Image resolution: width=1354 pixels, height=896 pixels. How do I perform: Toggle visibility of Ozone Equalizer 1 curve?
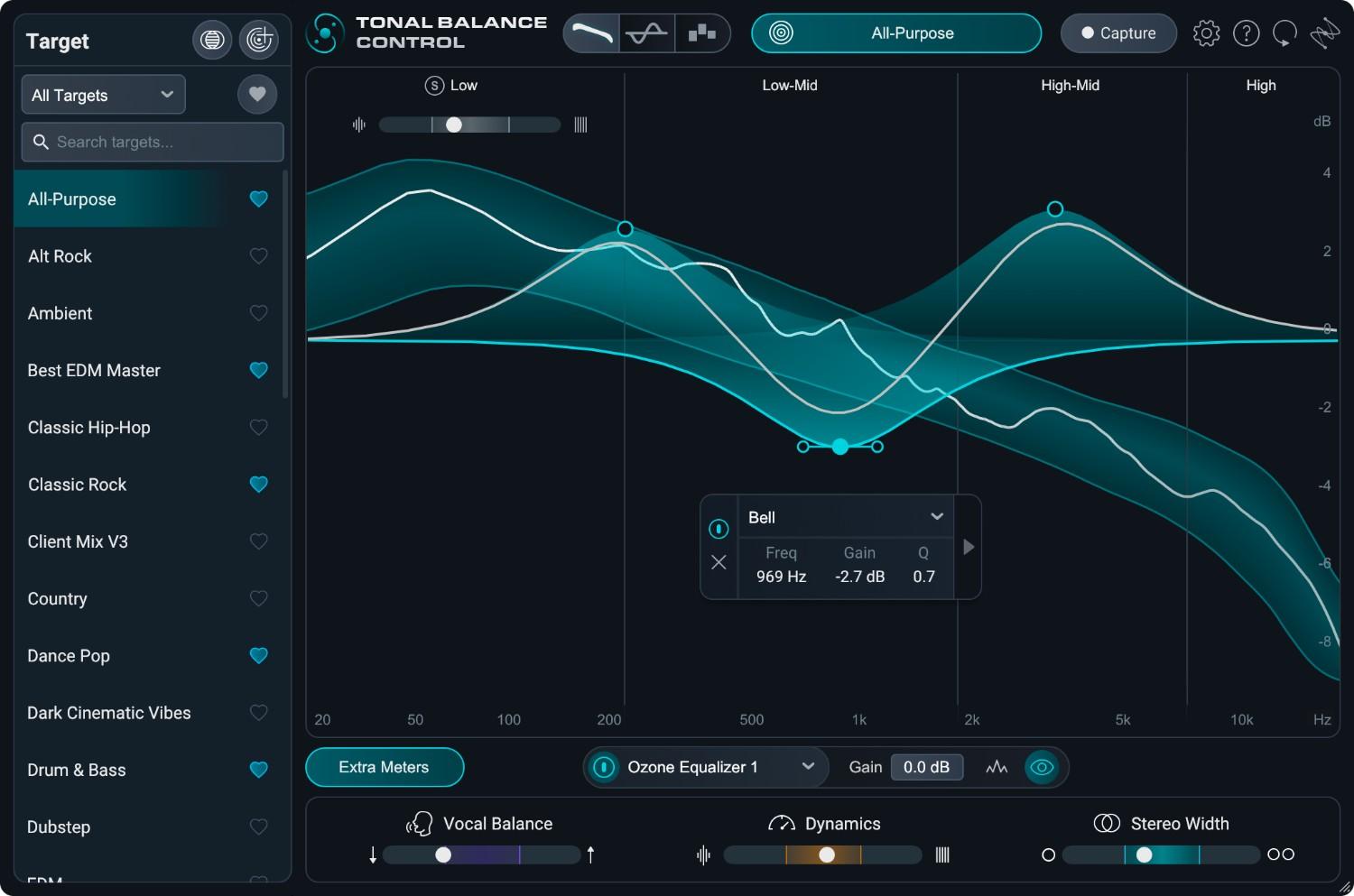point(1042,766)
